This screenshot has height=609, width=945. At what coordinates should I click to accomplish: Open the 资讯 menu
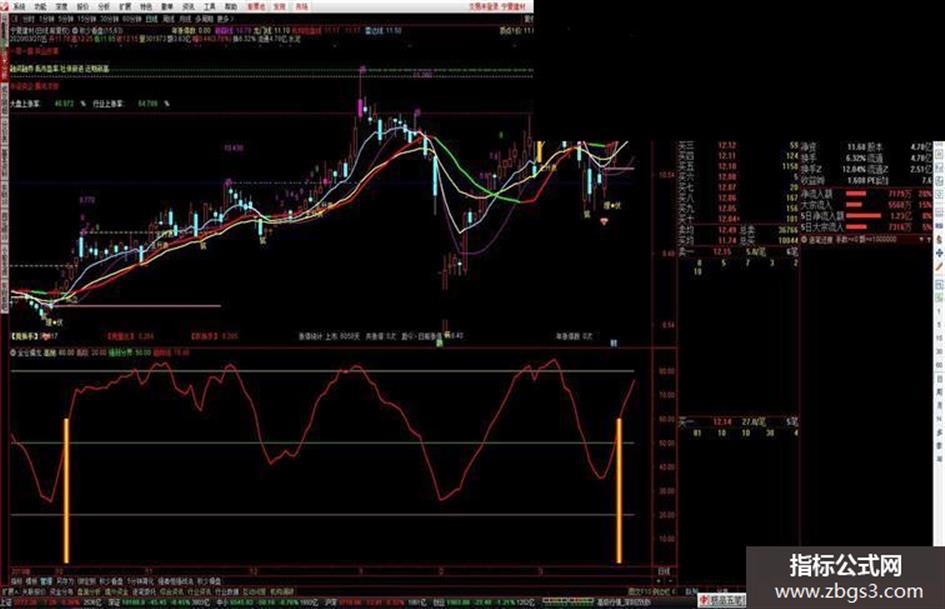188,7
